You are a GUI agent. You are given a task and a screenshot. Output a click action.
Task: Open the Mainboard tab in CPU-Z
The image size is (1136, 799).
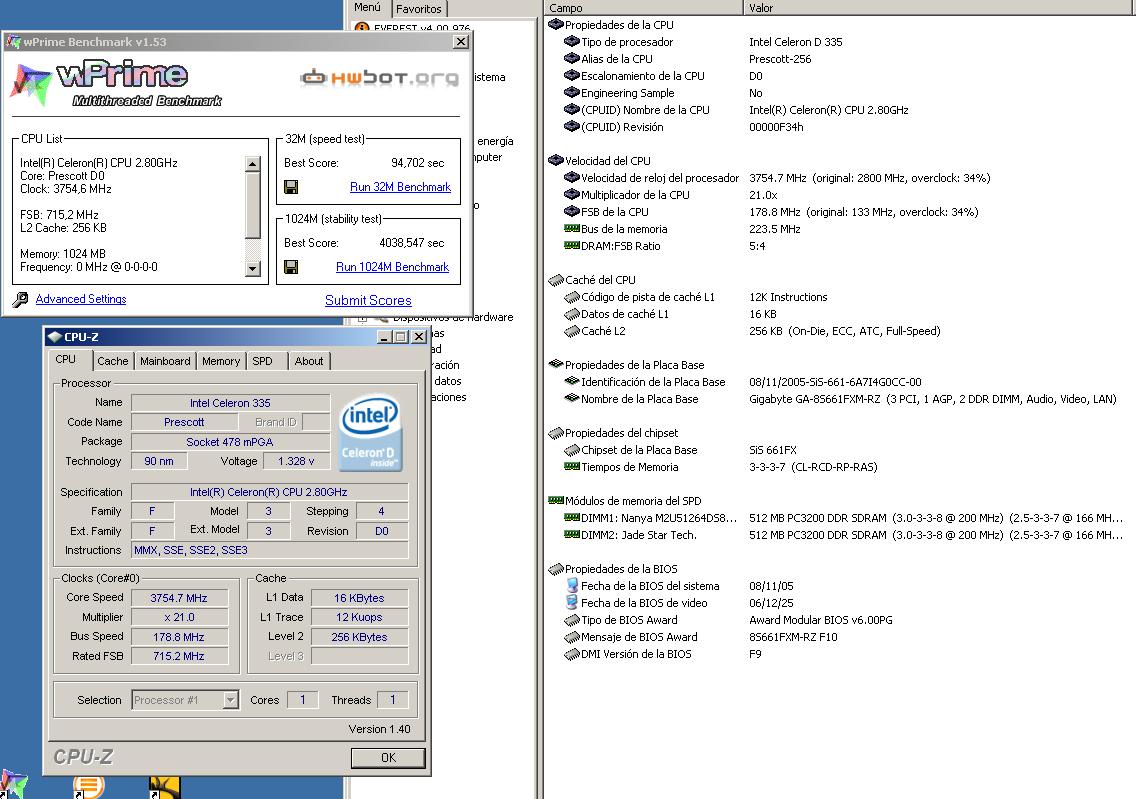165,361
